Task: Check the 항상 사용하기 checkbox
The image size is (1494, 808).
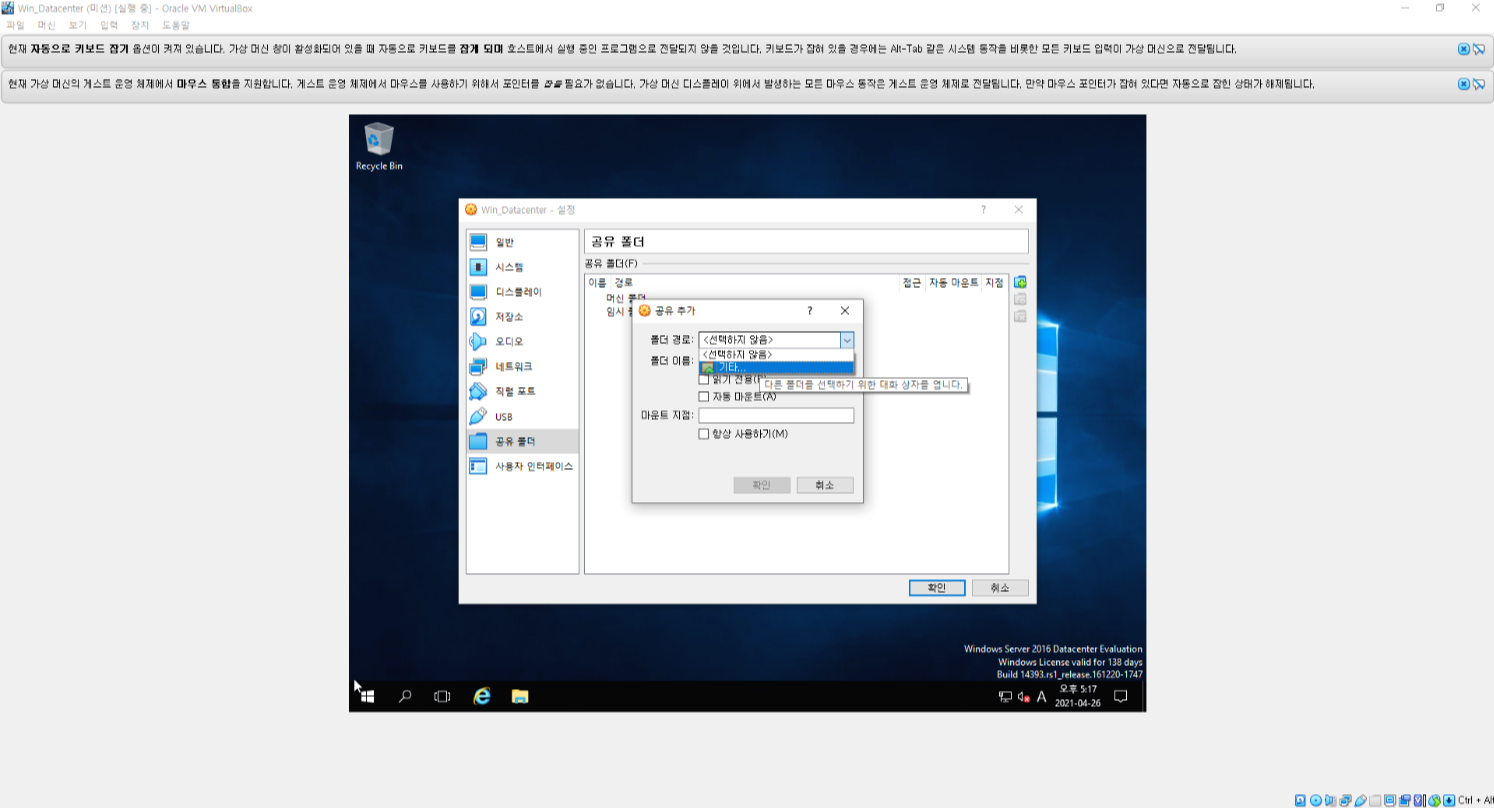Action: pyautogui.click(x=704, y=434)
